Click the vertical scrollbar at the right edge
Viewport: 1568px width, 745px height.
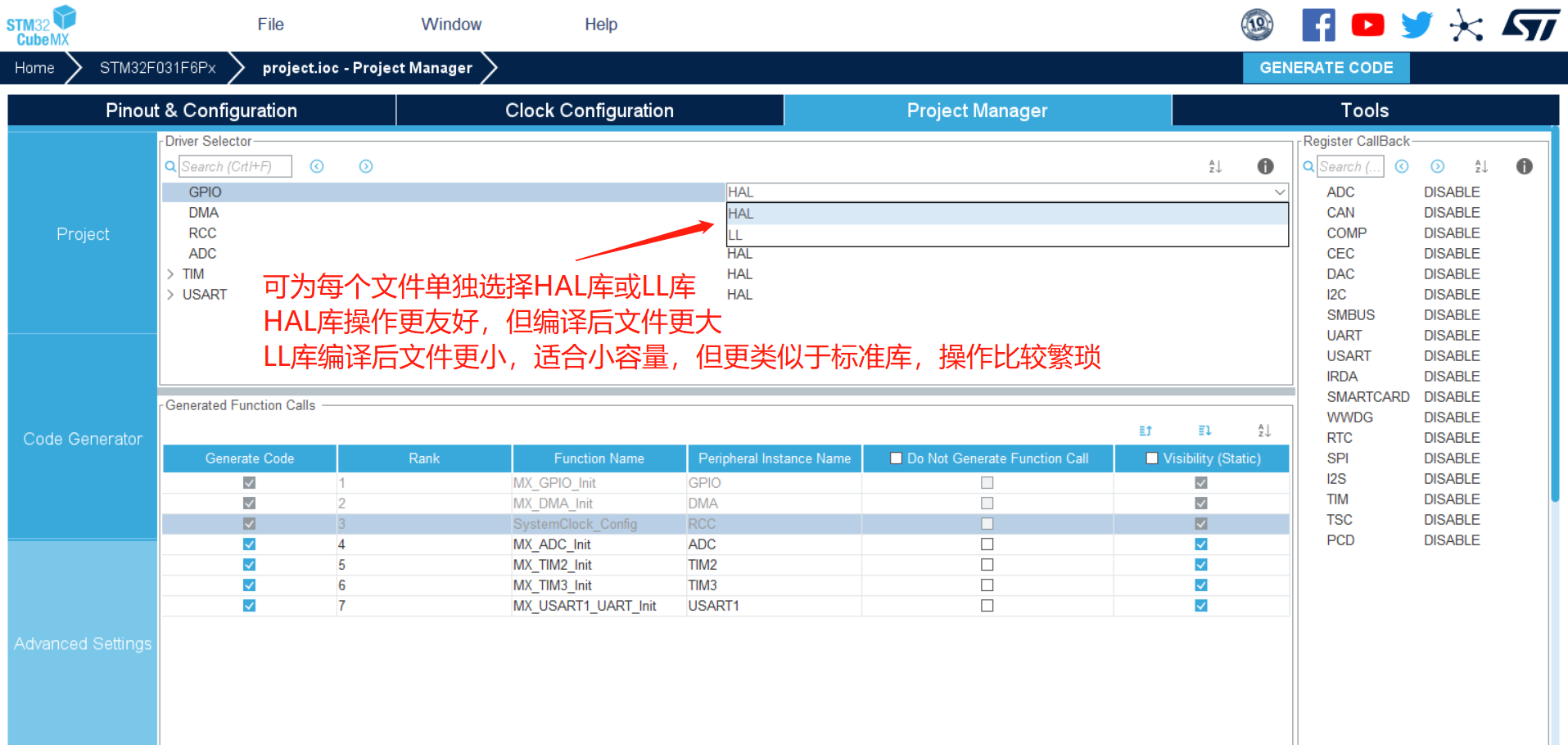[1555, 315]
